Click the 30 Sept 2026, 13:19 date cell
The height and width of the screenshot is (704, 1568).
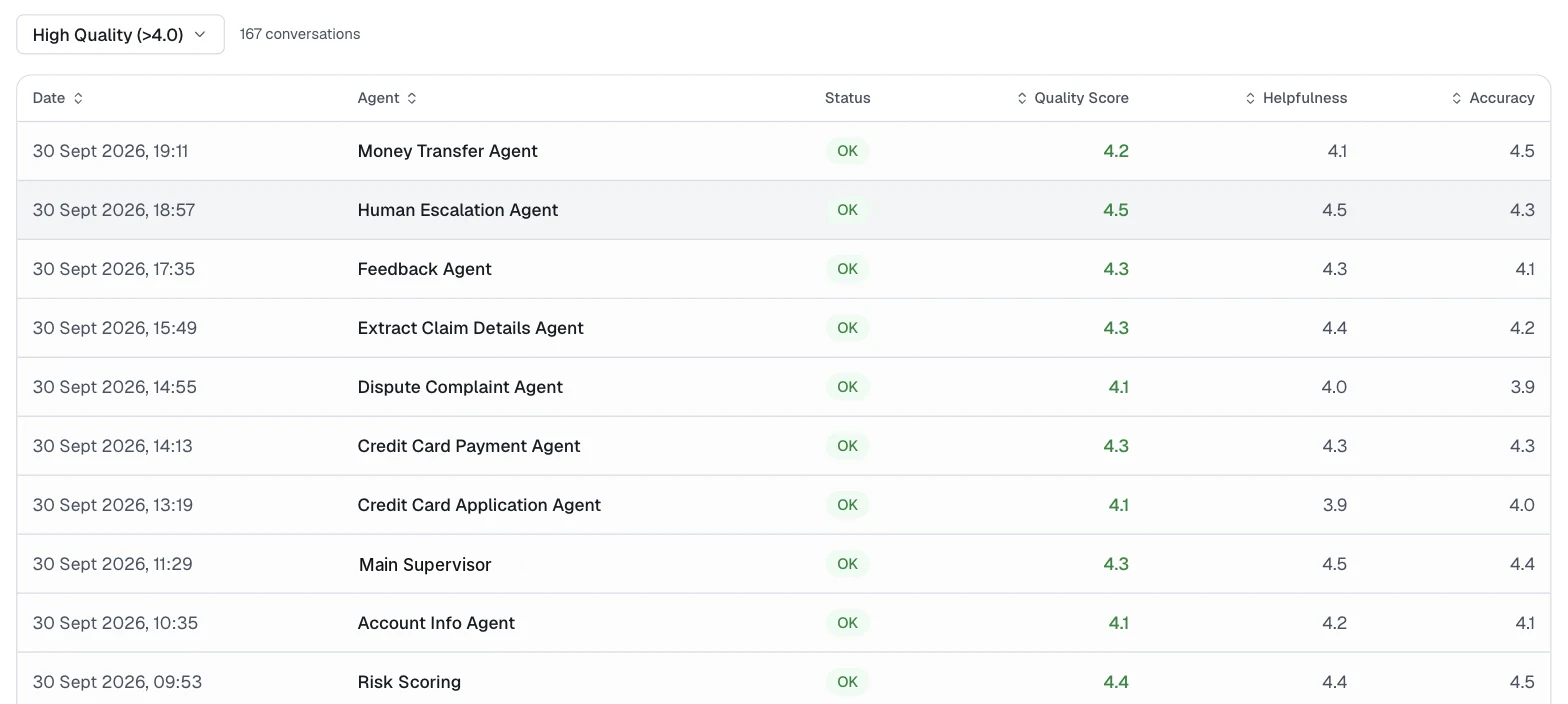(x=113, y=505)
